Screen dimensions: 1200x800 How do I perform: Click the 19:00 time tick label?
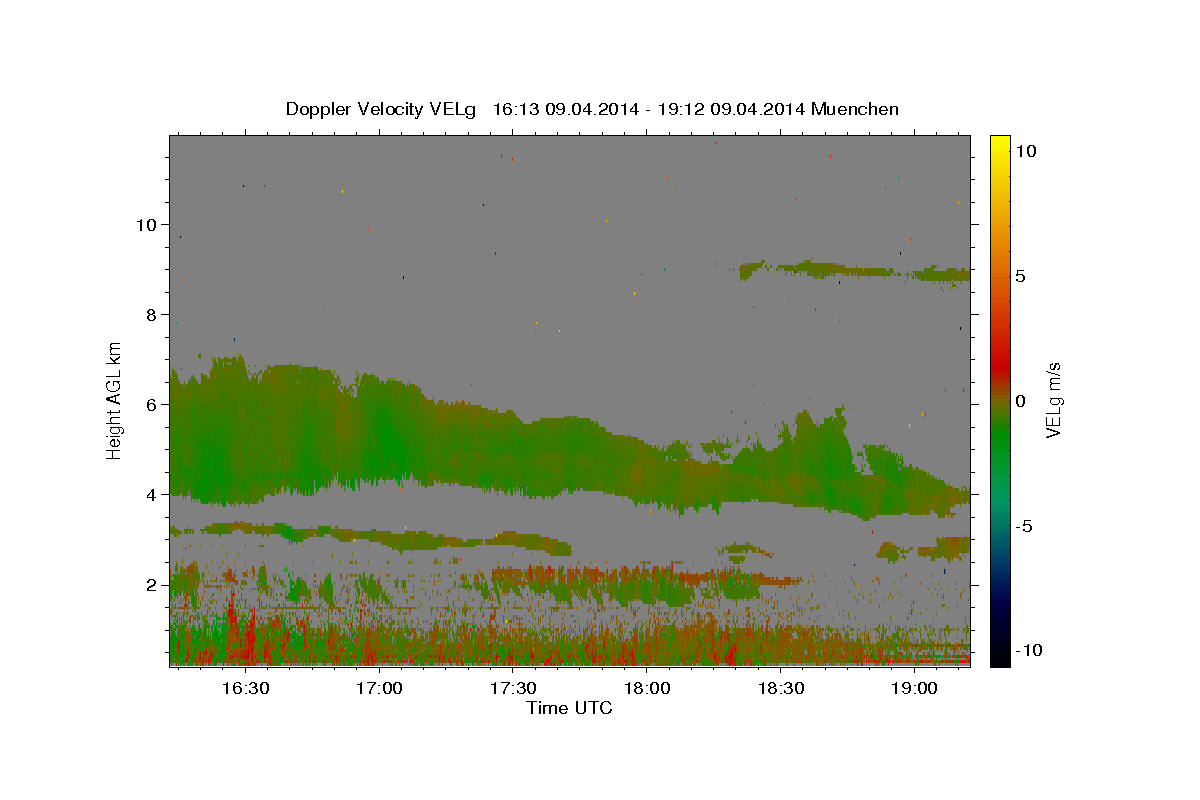coord(915,688)
